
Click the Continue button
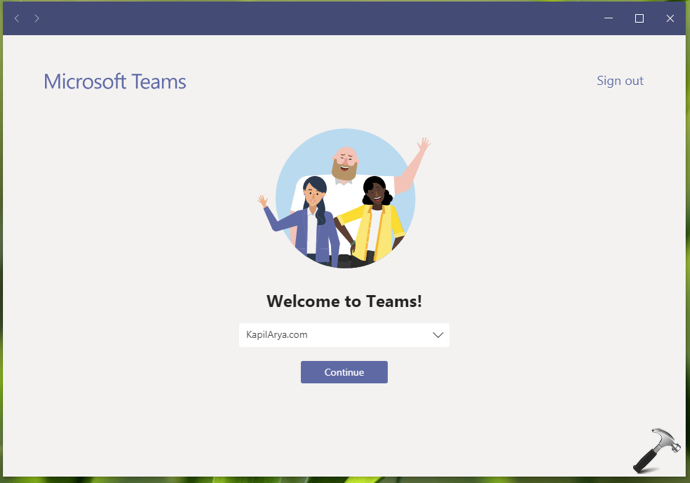[x=344, y=372]
